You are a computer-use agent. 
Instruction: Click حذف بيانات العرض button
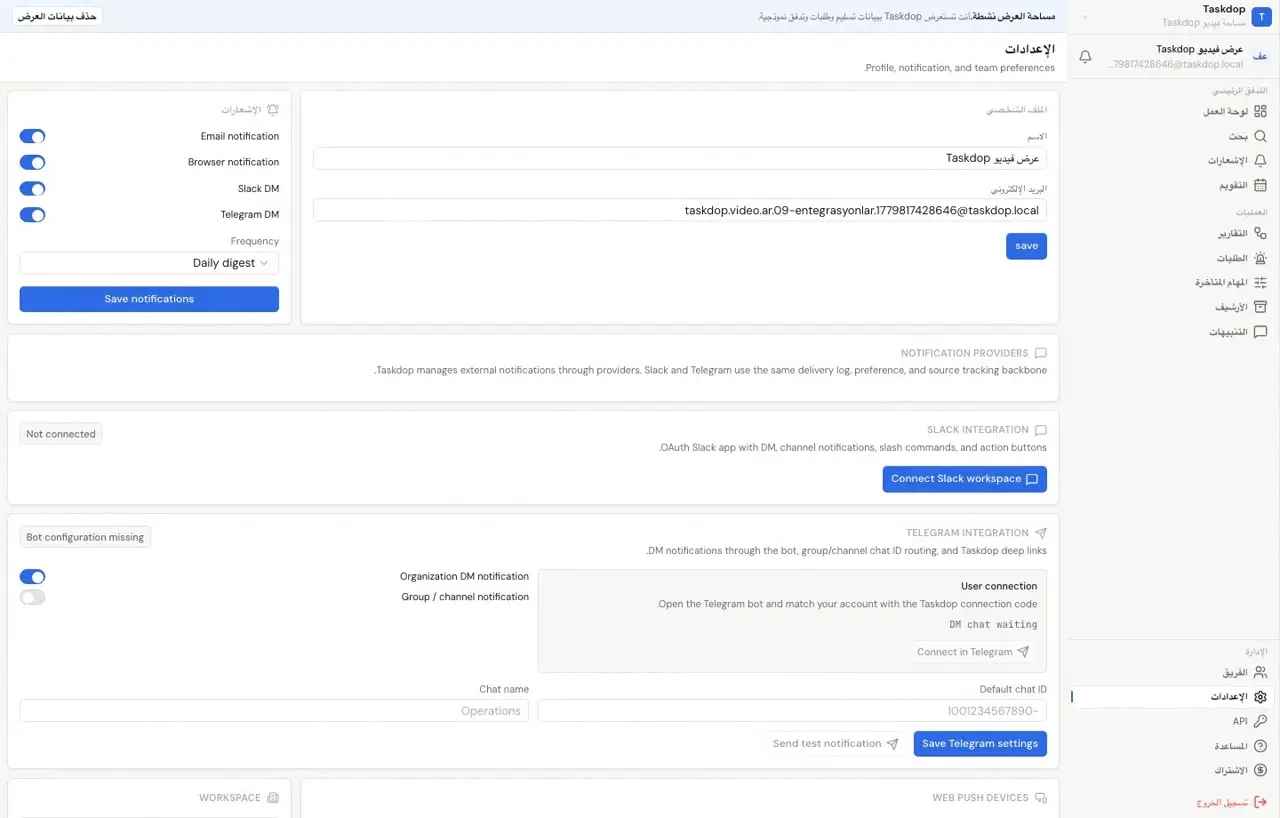click(x=57, y=16)
